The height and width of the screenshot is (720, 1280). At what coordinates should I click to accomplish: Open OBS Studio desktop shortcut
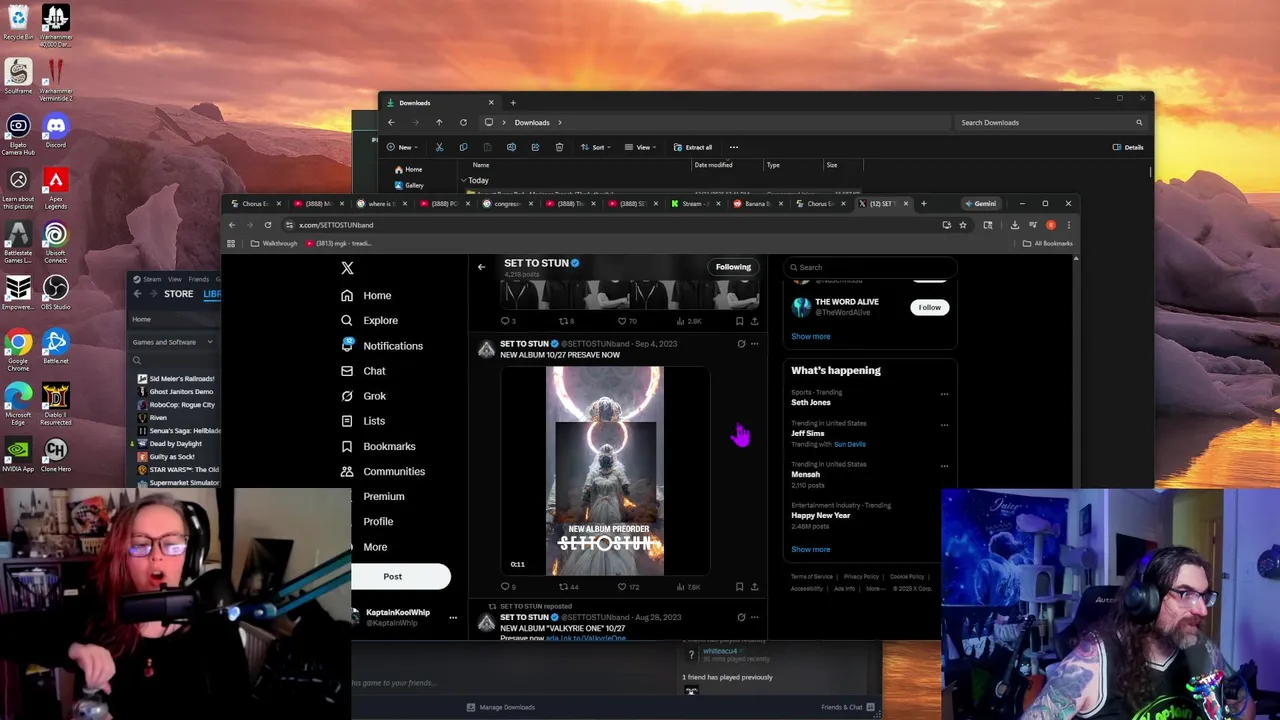click(55, 294)
